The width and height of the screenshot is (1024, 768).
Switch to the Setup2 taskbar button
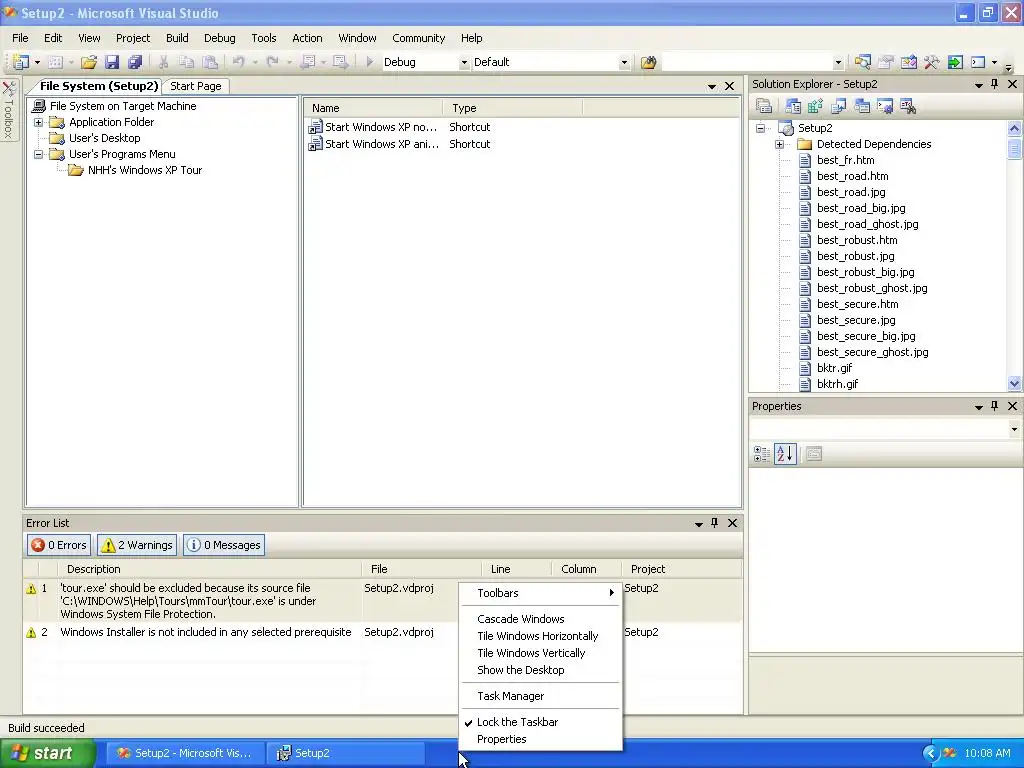tap(346, 753)
